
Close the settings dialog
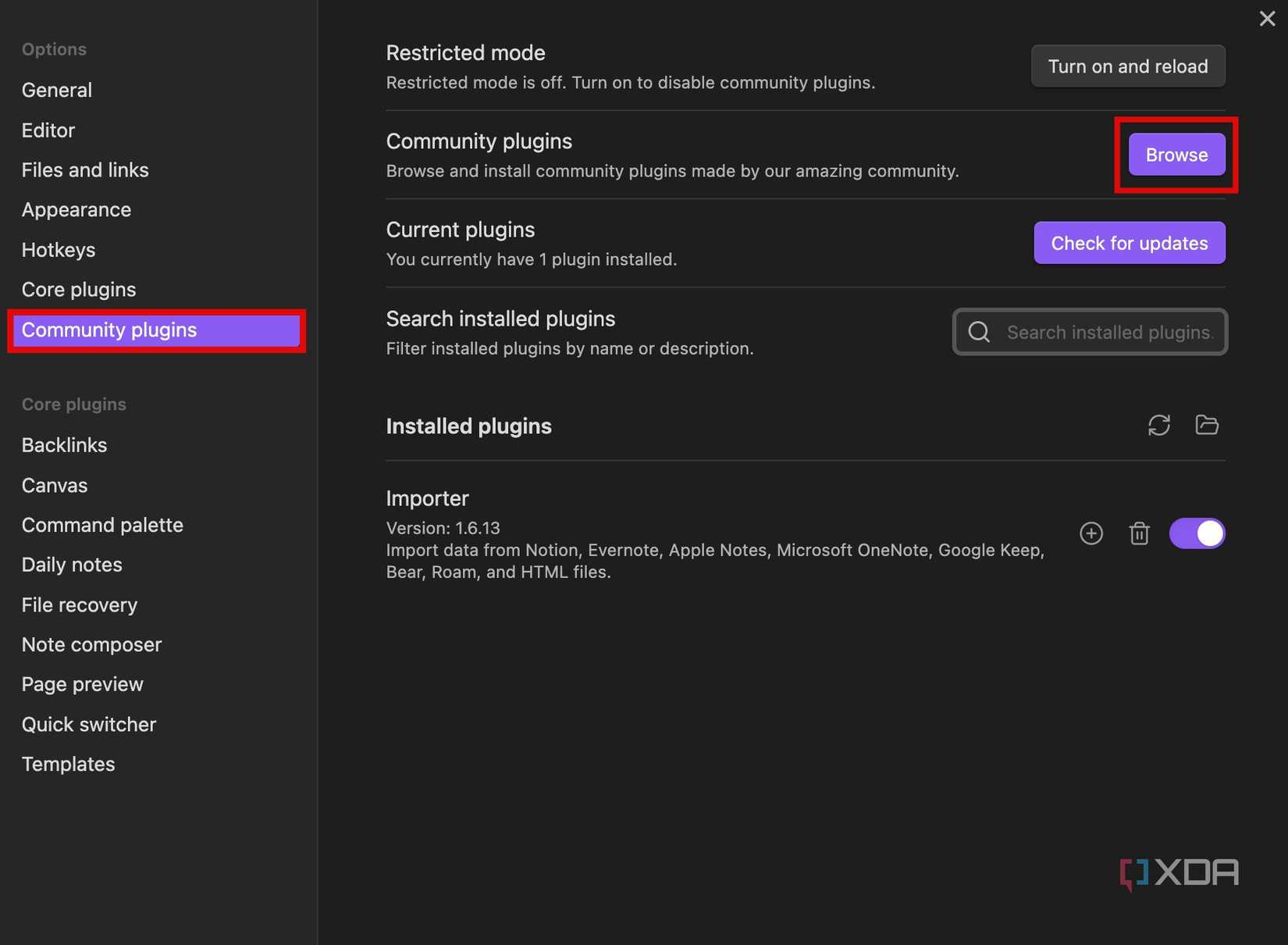pos(1267,19)
